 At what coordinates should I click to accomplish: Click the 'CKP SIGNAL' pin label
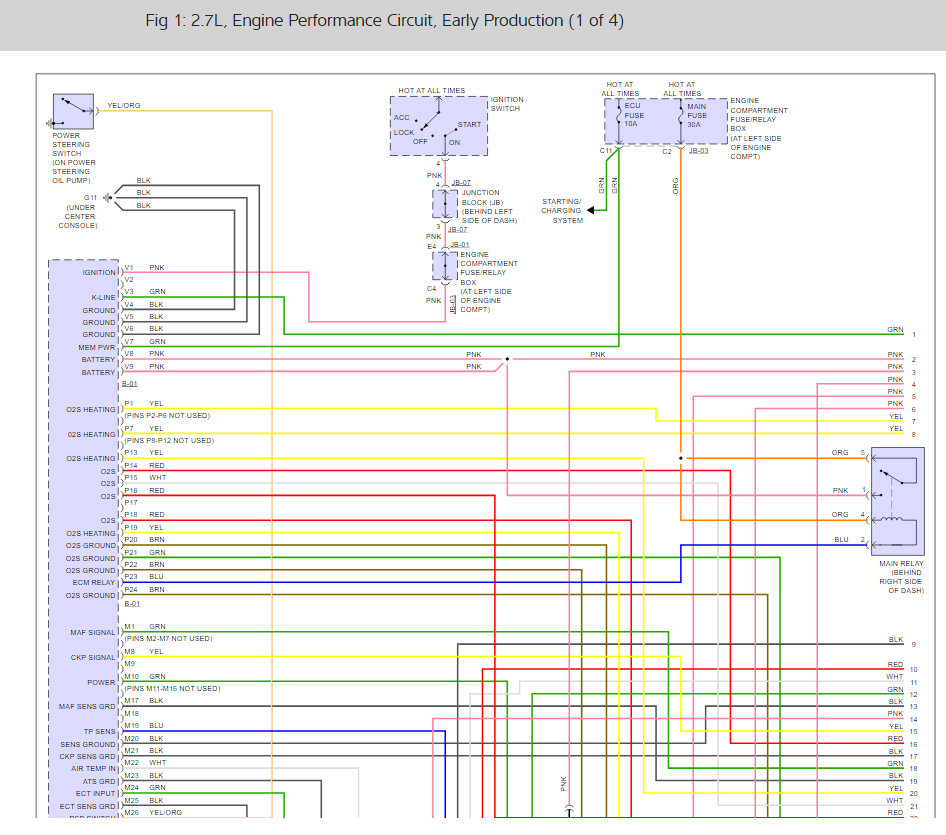[93, 658]
